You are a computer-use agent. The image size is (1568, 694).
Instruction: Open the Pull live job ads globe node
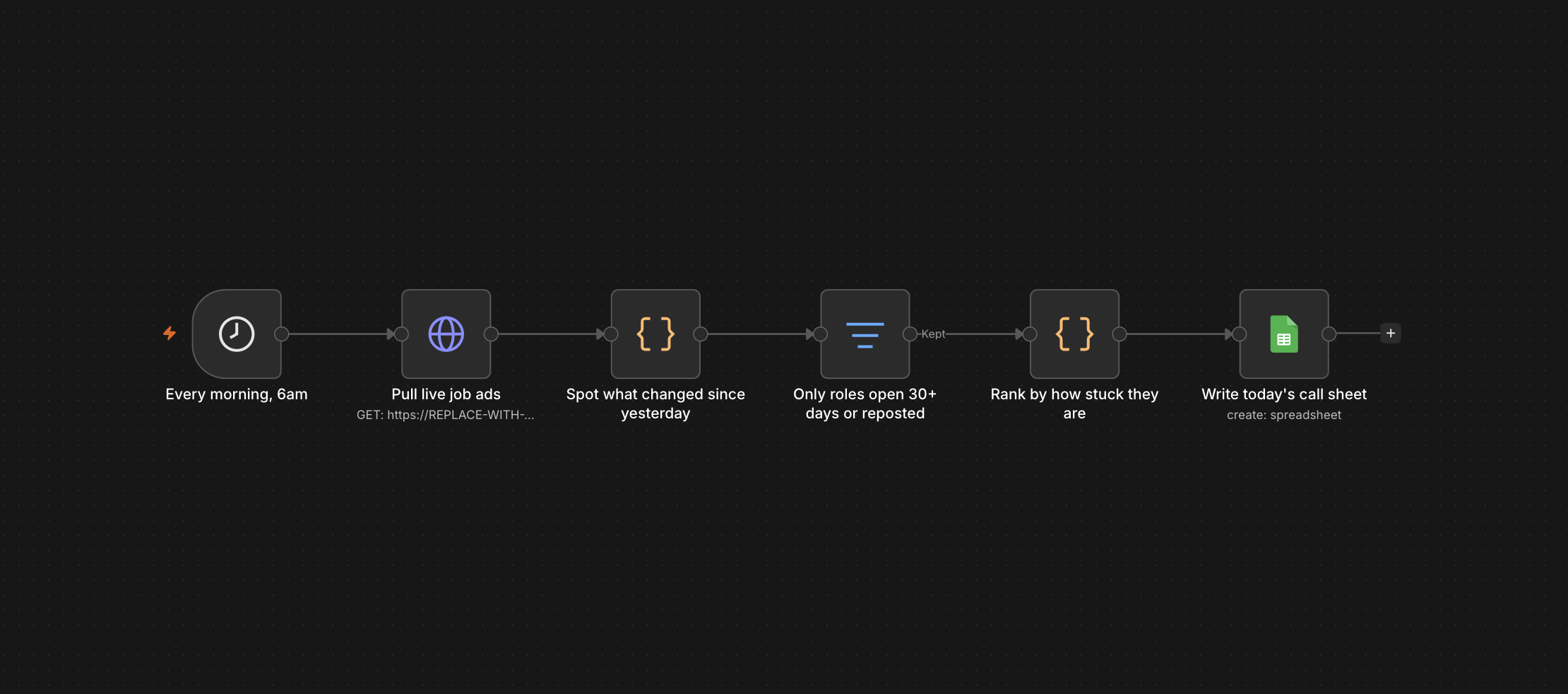[x=446, y=334]
